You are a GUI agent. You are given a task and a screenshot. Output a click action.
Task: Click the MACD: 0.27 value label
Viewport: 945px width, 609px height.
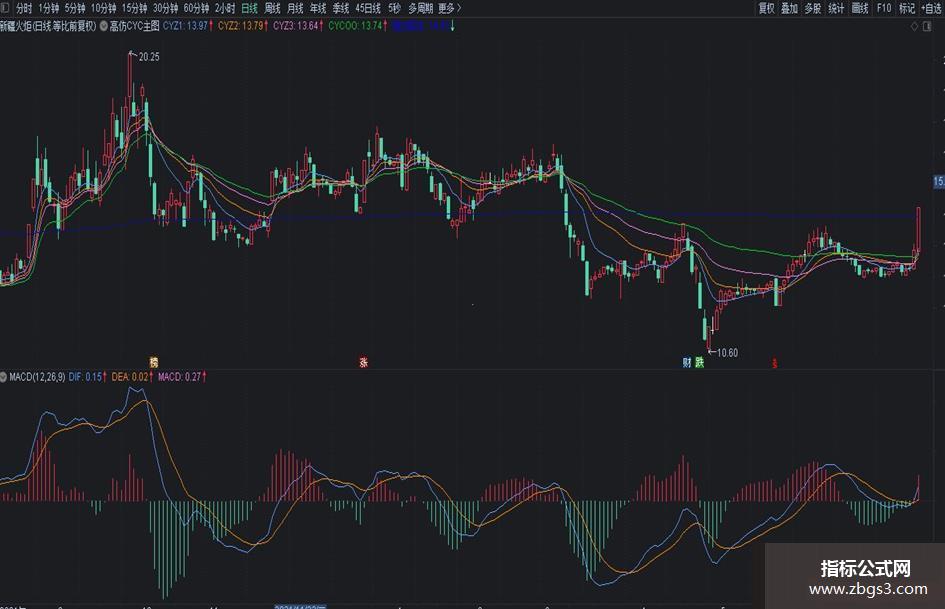click(182, 377)
